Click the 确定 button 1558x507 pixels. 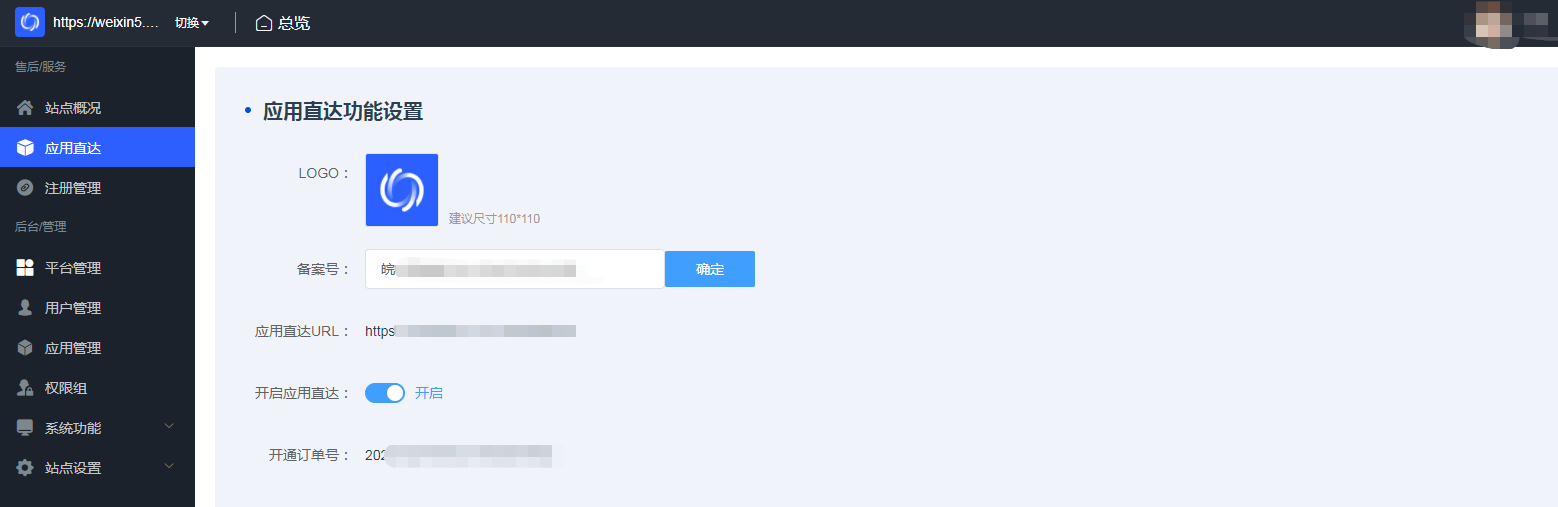[x=710, y=269]
